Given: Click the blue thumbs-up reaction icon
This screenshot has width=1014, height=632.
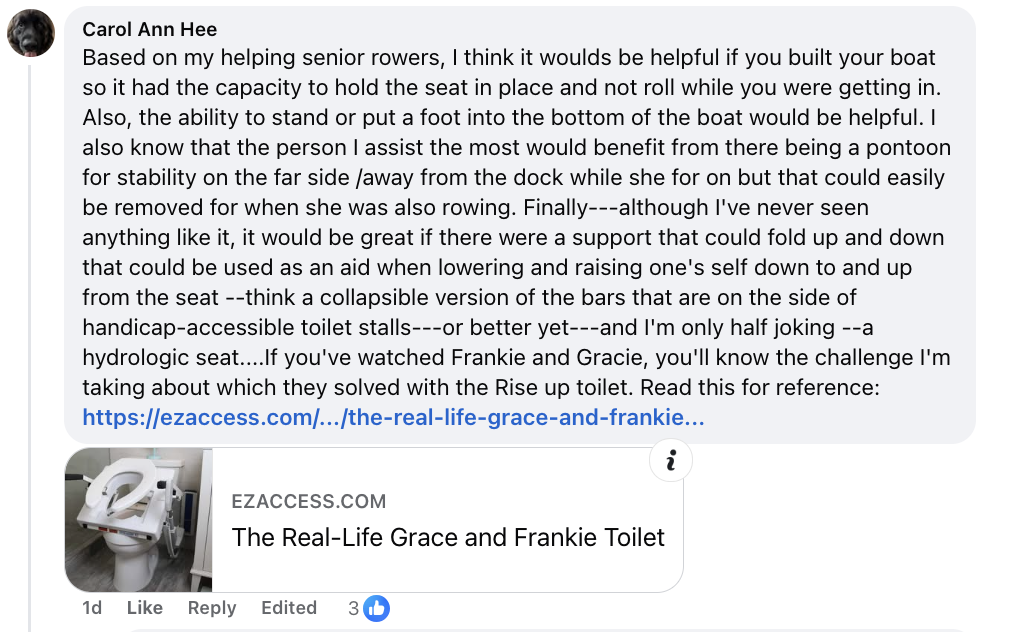Looking at the screenshot, I should point(376,608).
